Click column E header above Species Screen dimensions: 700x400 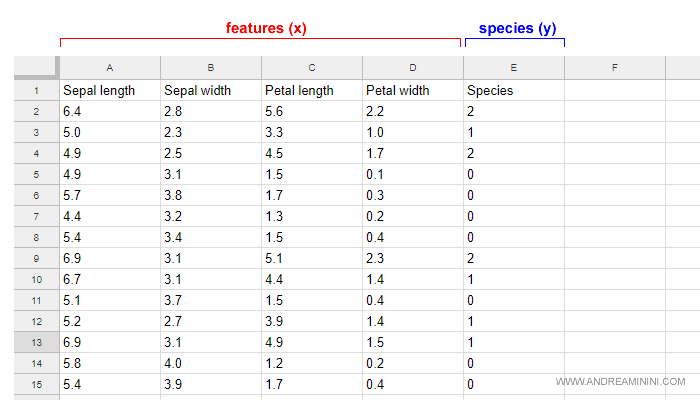point(513,67)
